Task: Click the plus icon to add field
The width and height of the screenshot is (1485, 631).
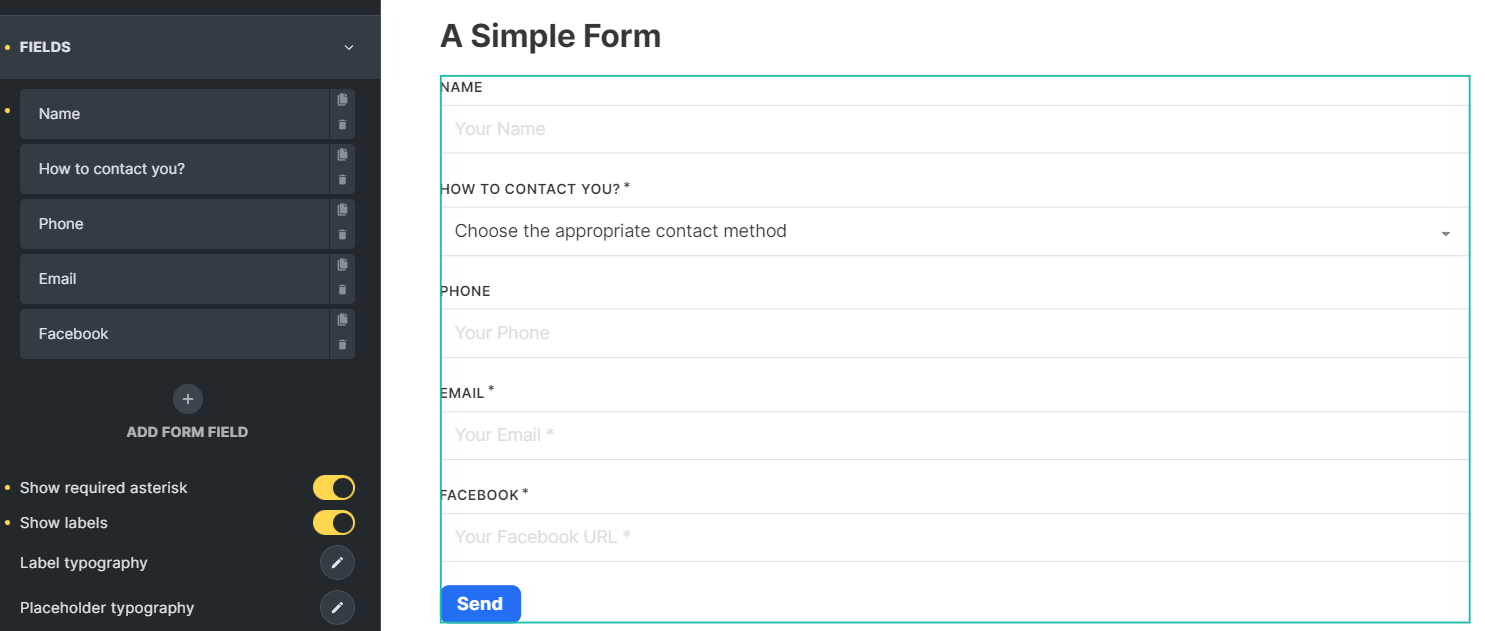Action: [187, 399]
